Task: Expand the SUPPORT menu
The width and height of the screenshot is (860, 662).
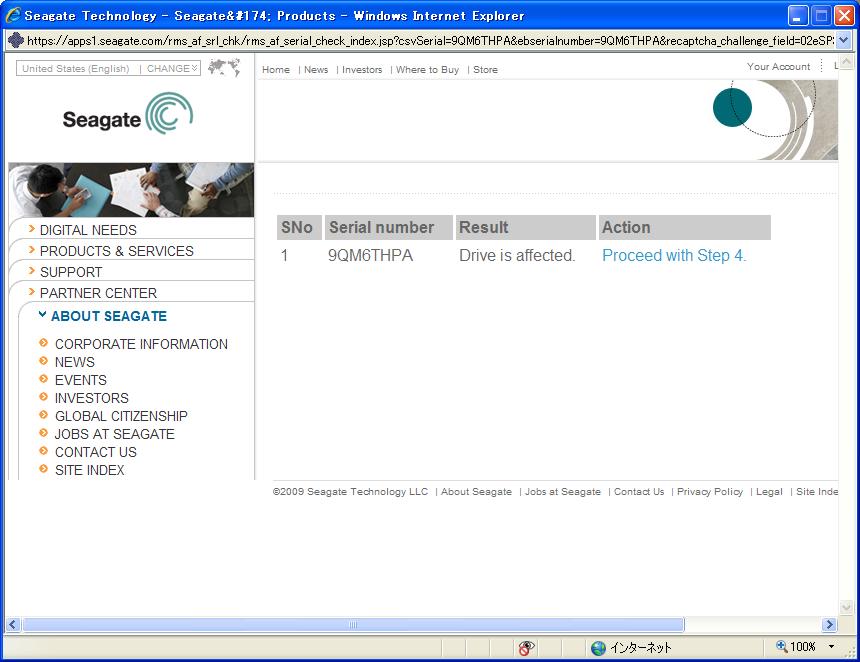Action: click(x=71, y=272)
